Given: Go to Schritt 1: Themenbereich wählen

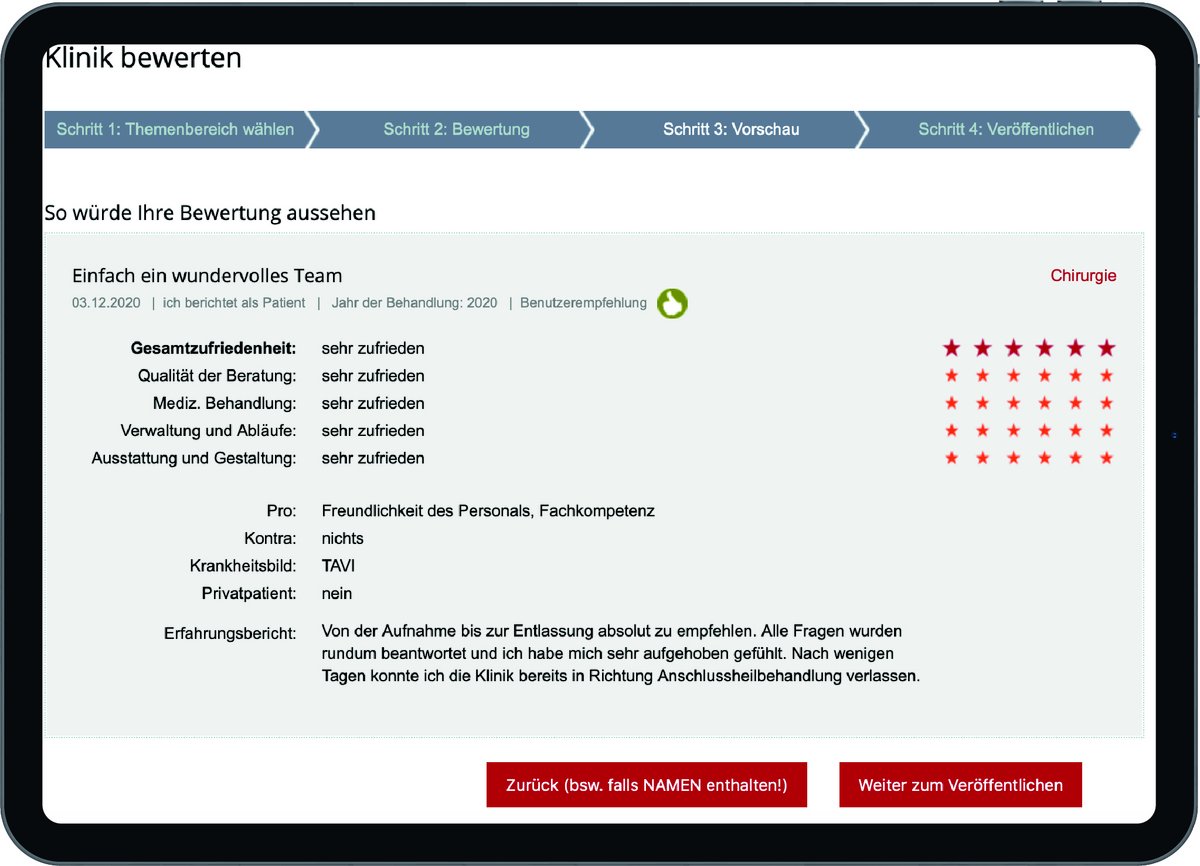Looking at the screenshot, I should click(x=175, y=129).
